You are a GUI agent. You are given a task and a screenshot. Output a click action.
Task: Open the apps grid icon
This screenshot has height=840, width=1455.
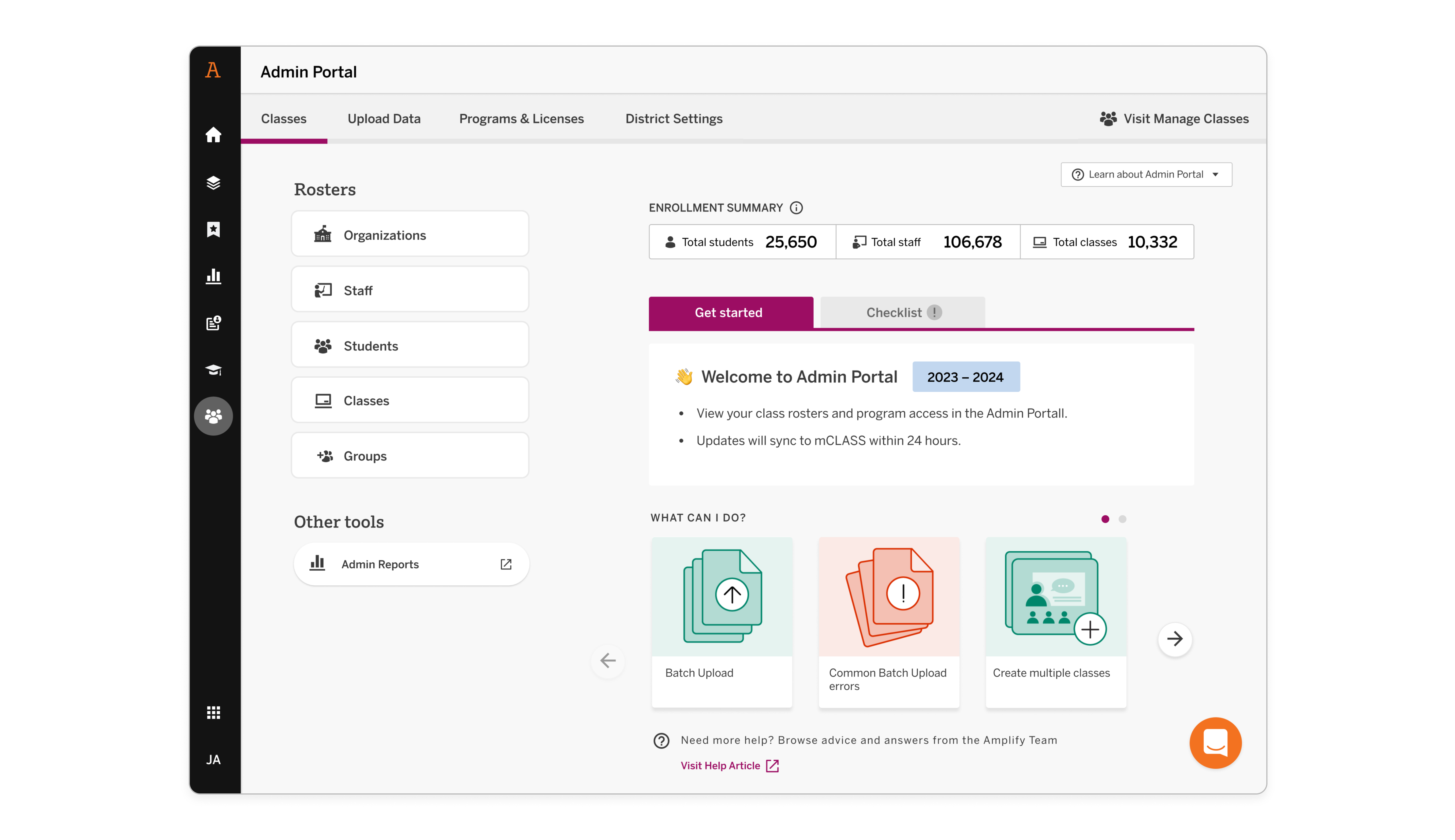pos(213,712)
